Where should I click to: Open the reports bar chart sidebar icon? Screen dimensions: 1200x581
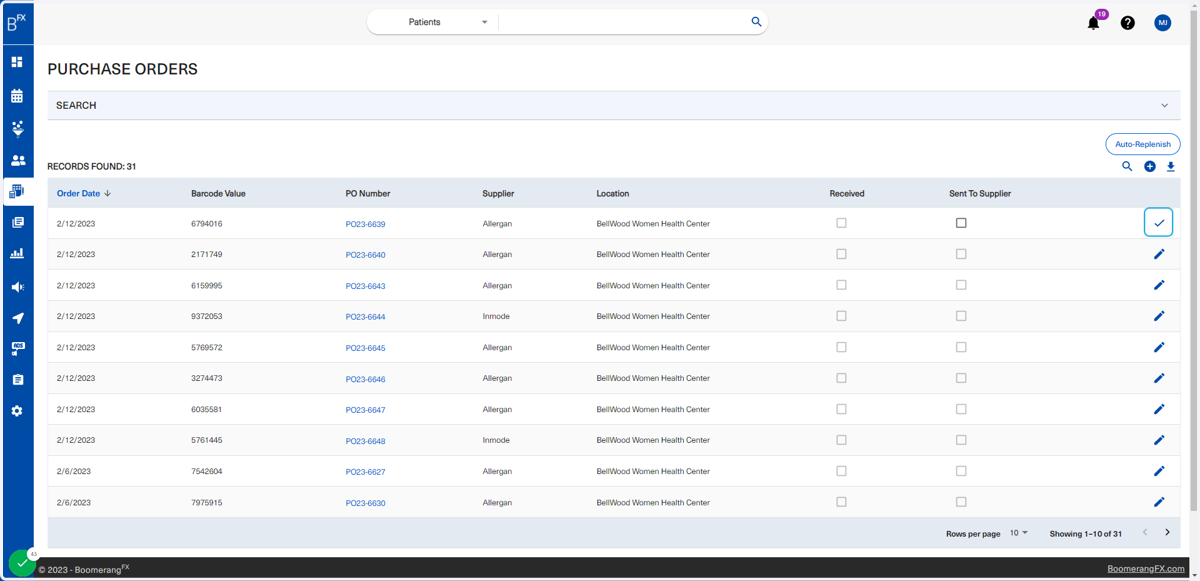[17, 254]
